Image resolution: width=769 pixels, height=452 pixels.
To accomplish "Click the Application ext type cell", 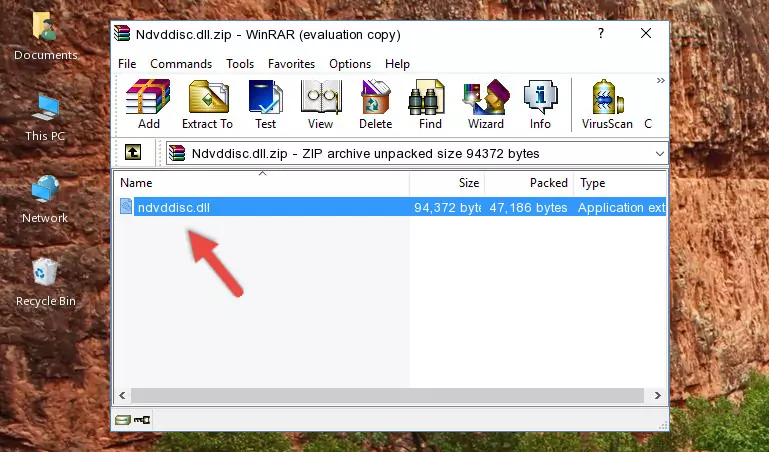I will tap(621, 207).
